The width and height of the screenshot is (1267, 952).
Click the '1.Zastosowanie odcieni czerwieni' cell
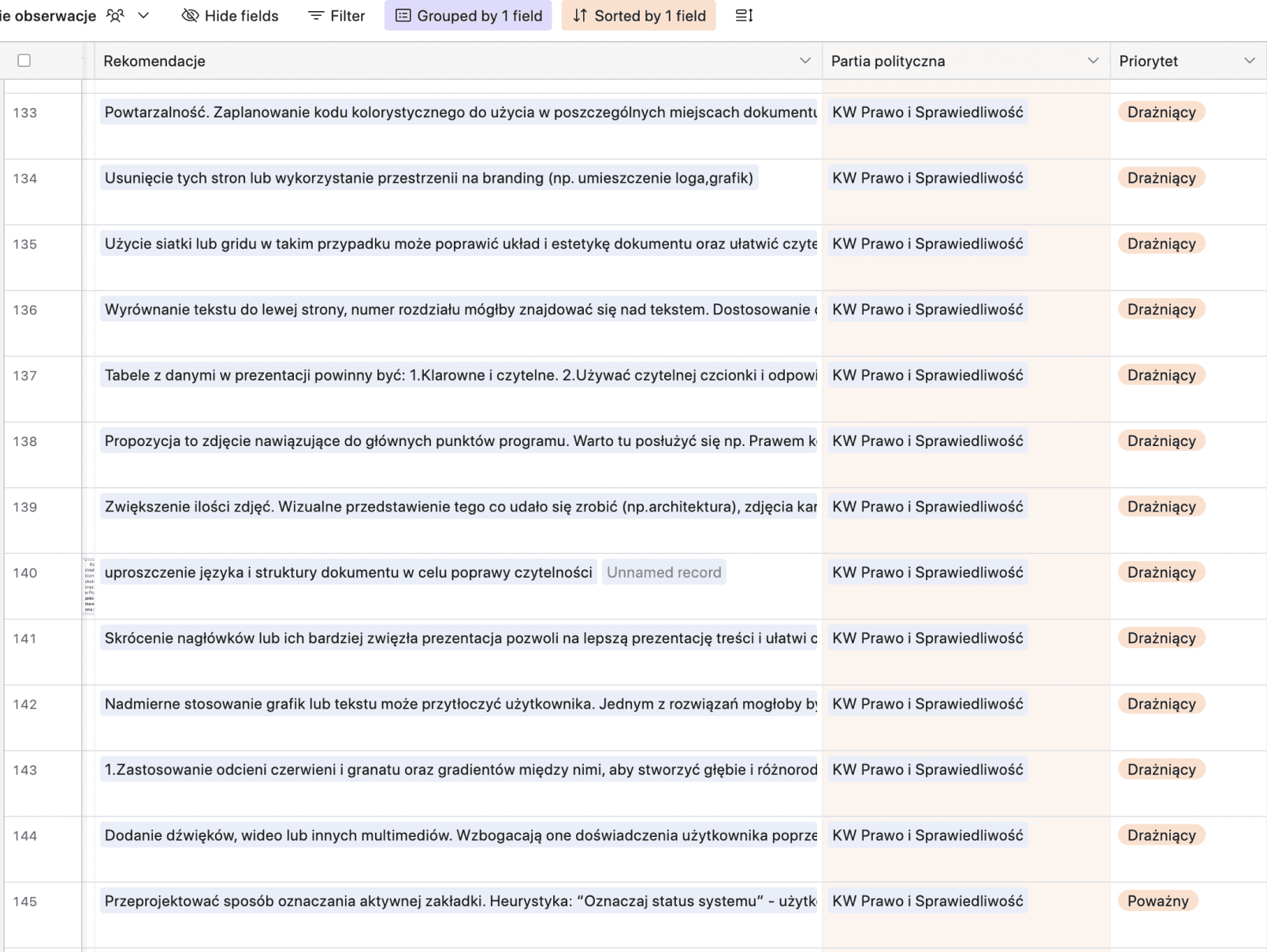459,769
